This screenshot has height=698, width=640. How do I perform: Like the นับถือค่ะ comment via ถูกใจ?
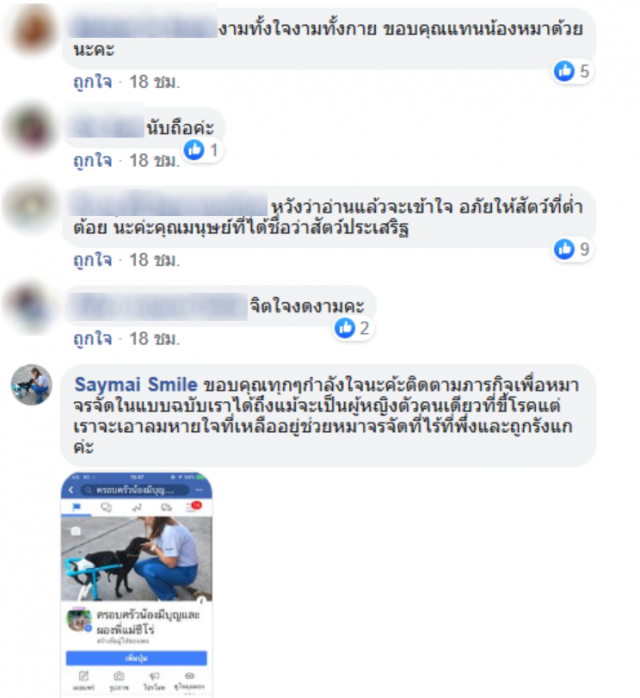tap(93, 161)
